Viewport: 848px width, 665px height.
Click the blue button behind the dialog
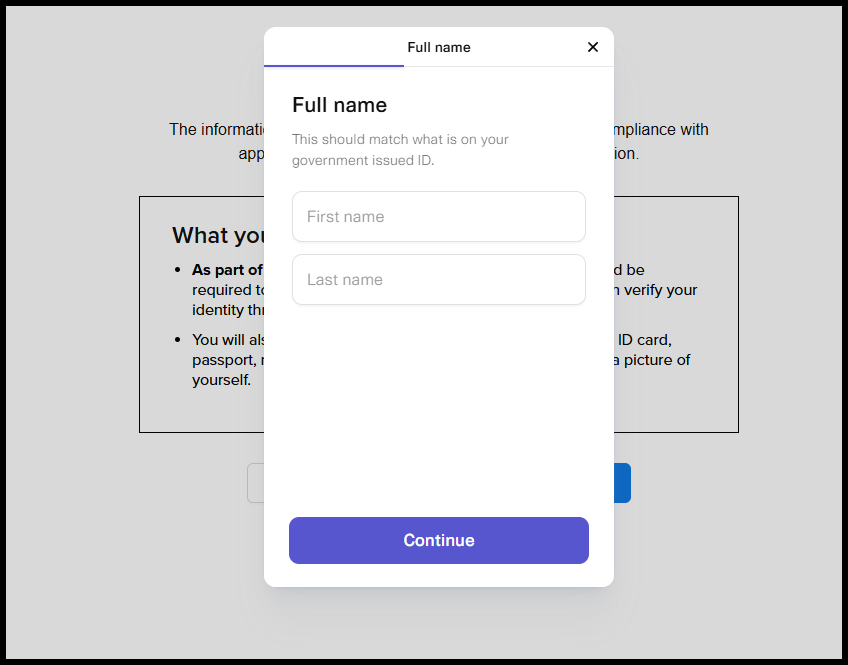[622, 483]
